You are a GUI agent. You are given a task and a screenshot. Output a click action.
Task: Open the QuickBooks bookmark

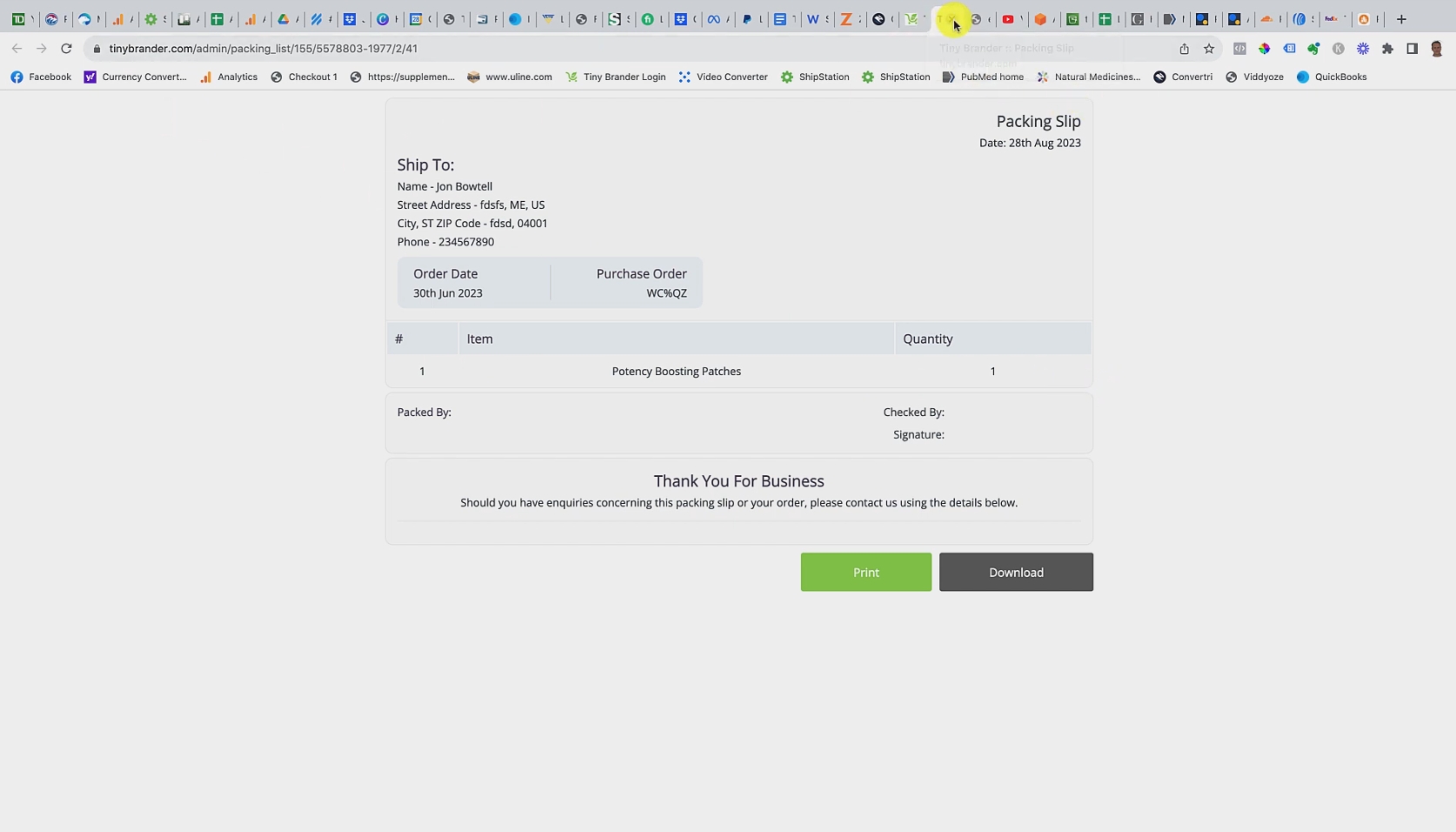tap(1332, 77)
